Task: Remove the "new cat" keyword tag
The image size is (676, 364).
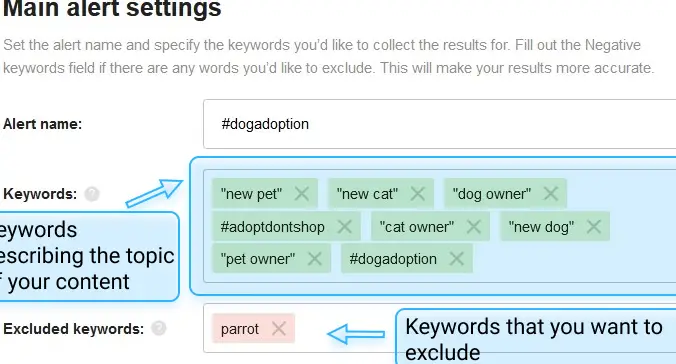Action: 417,194
